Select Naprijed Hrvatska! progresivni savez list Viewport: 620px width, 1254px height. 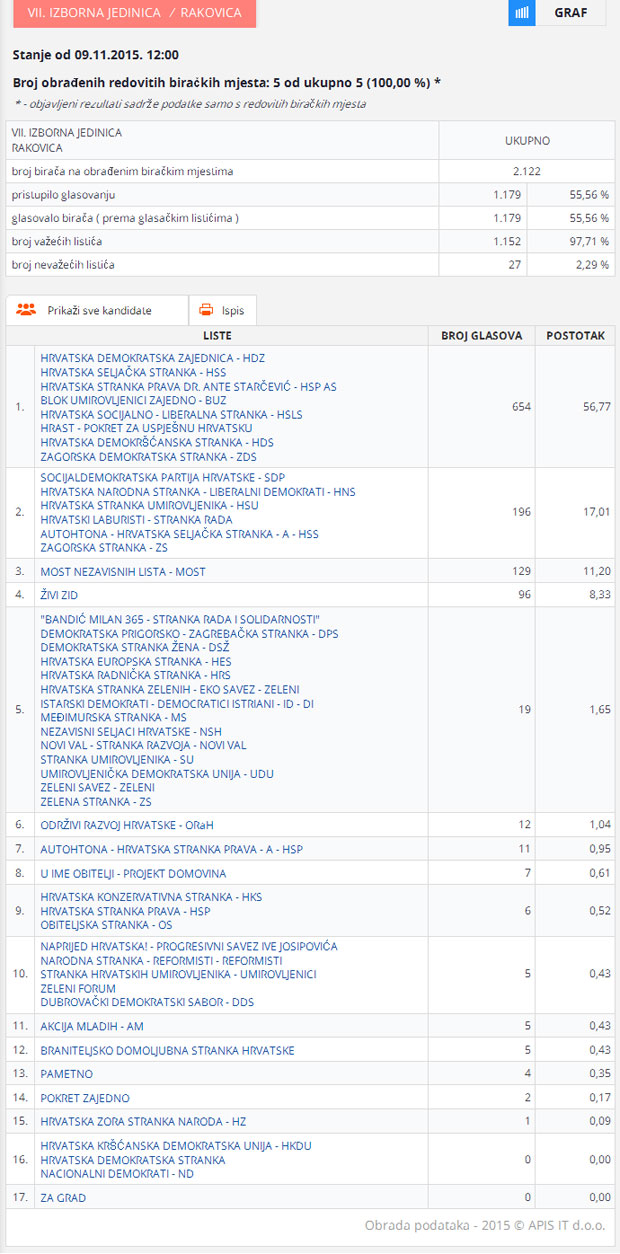pyautogui.click(x=189, y=946)
